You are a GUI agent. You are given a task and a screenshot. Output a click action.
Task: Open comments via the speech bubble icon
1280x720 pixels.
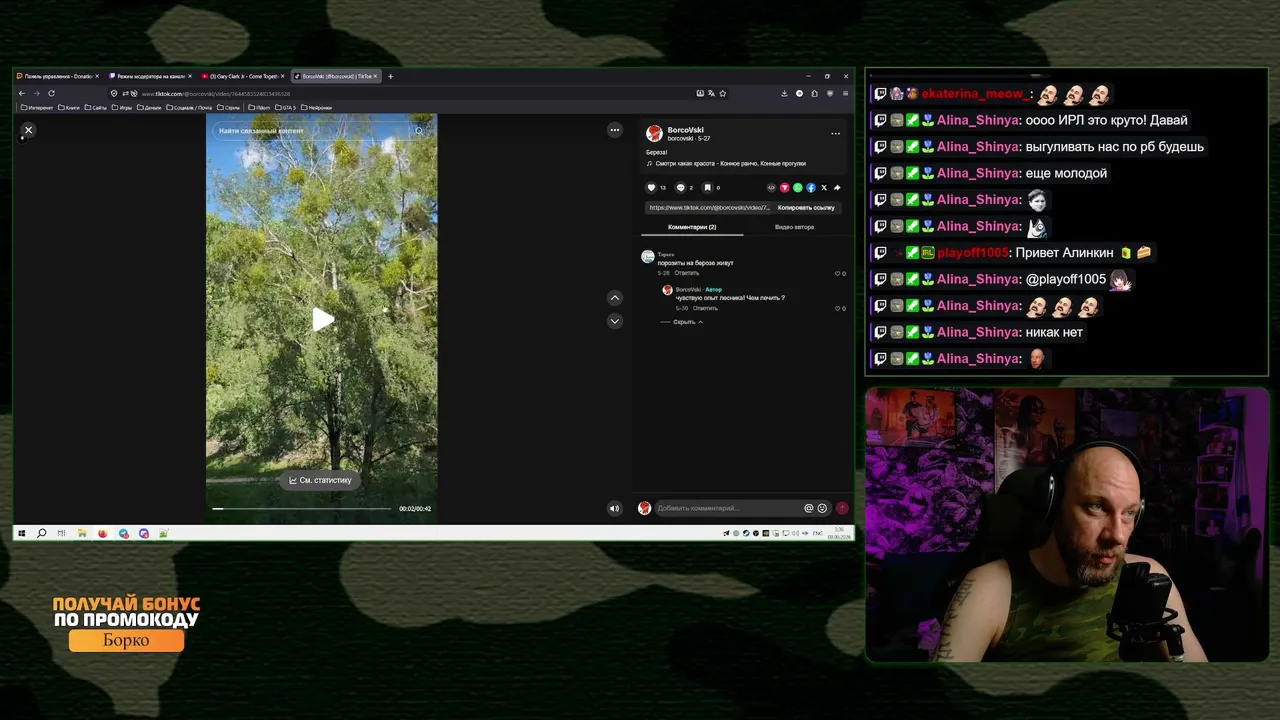680,187
